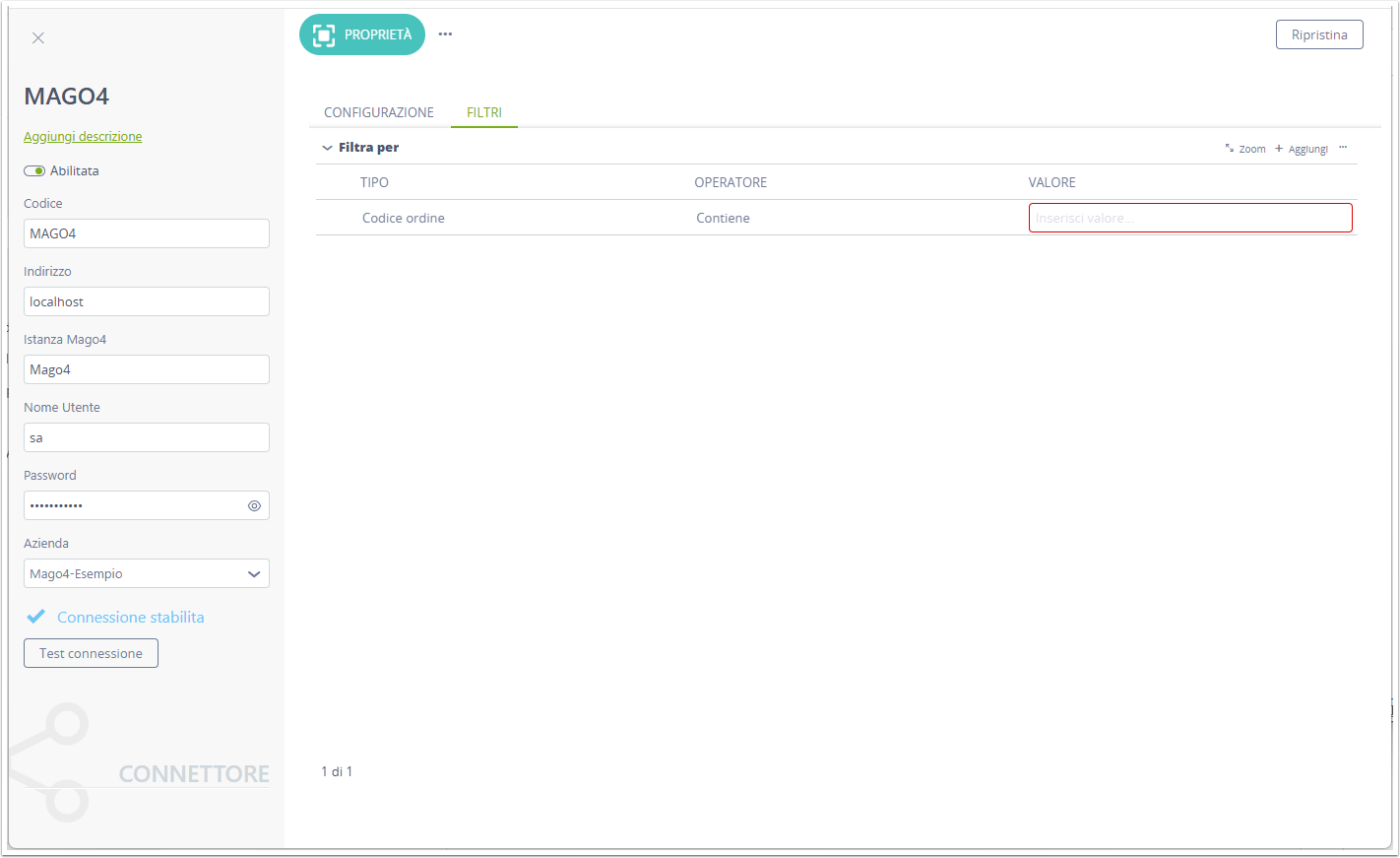1400x858 pixels.
Task: Click Zoom in the filter section header
Action: [x=1245, y=149]
